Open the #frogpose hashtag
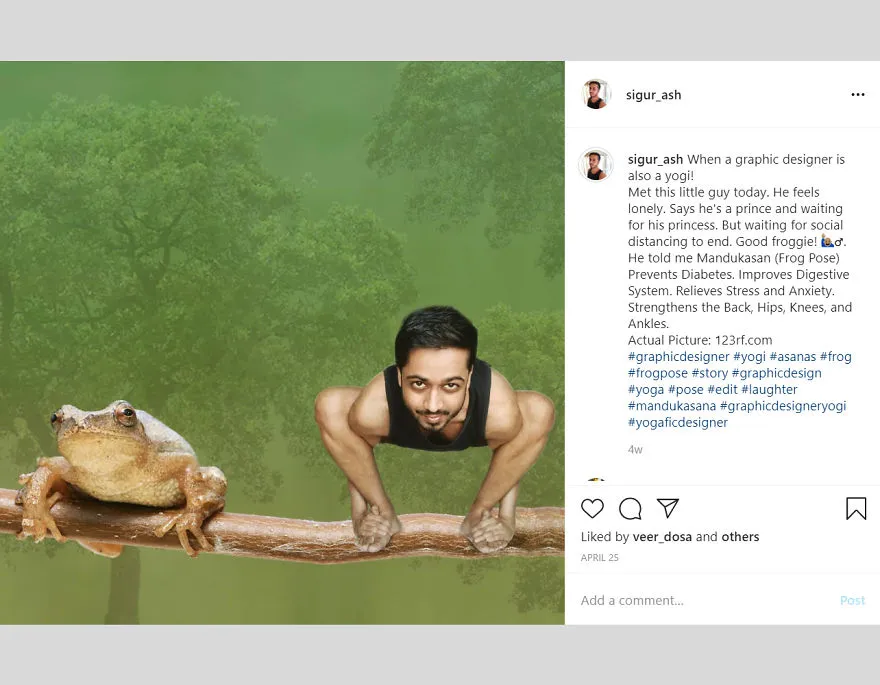Viewport: 880px width, 685px height. (657, 373)
